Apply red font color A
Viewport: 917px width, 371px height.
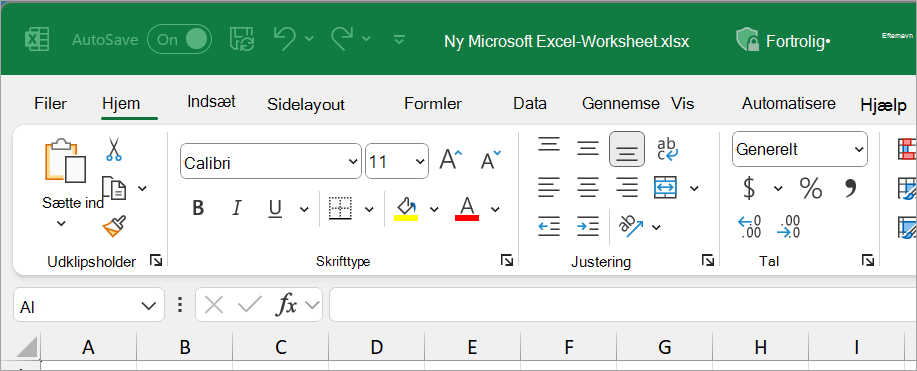click(x=467, y=208)
